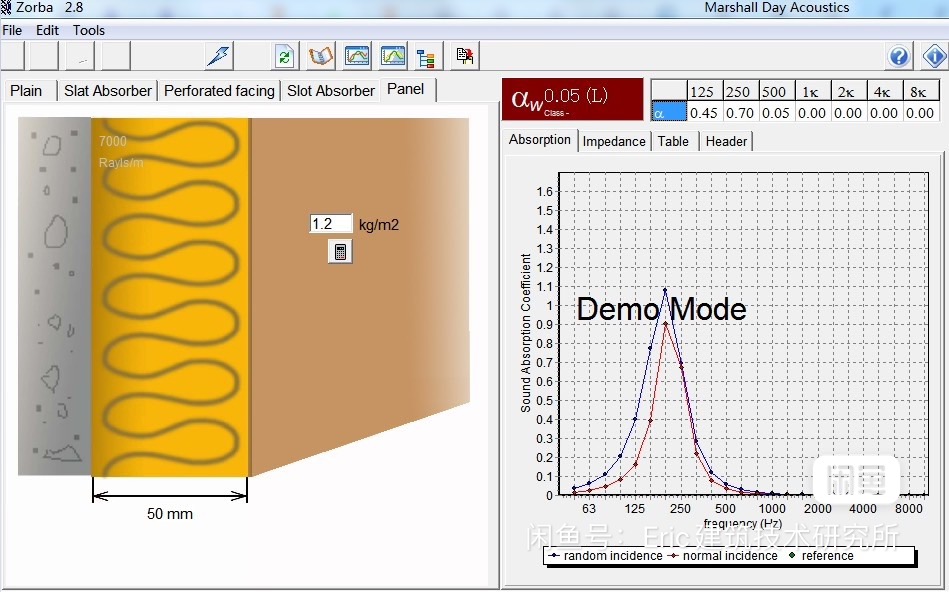The width and height of the screenshot is (949, 592).
Task: Switch to the Slat Absorber tab
Action: tap(108, 91)
